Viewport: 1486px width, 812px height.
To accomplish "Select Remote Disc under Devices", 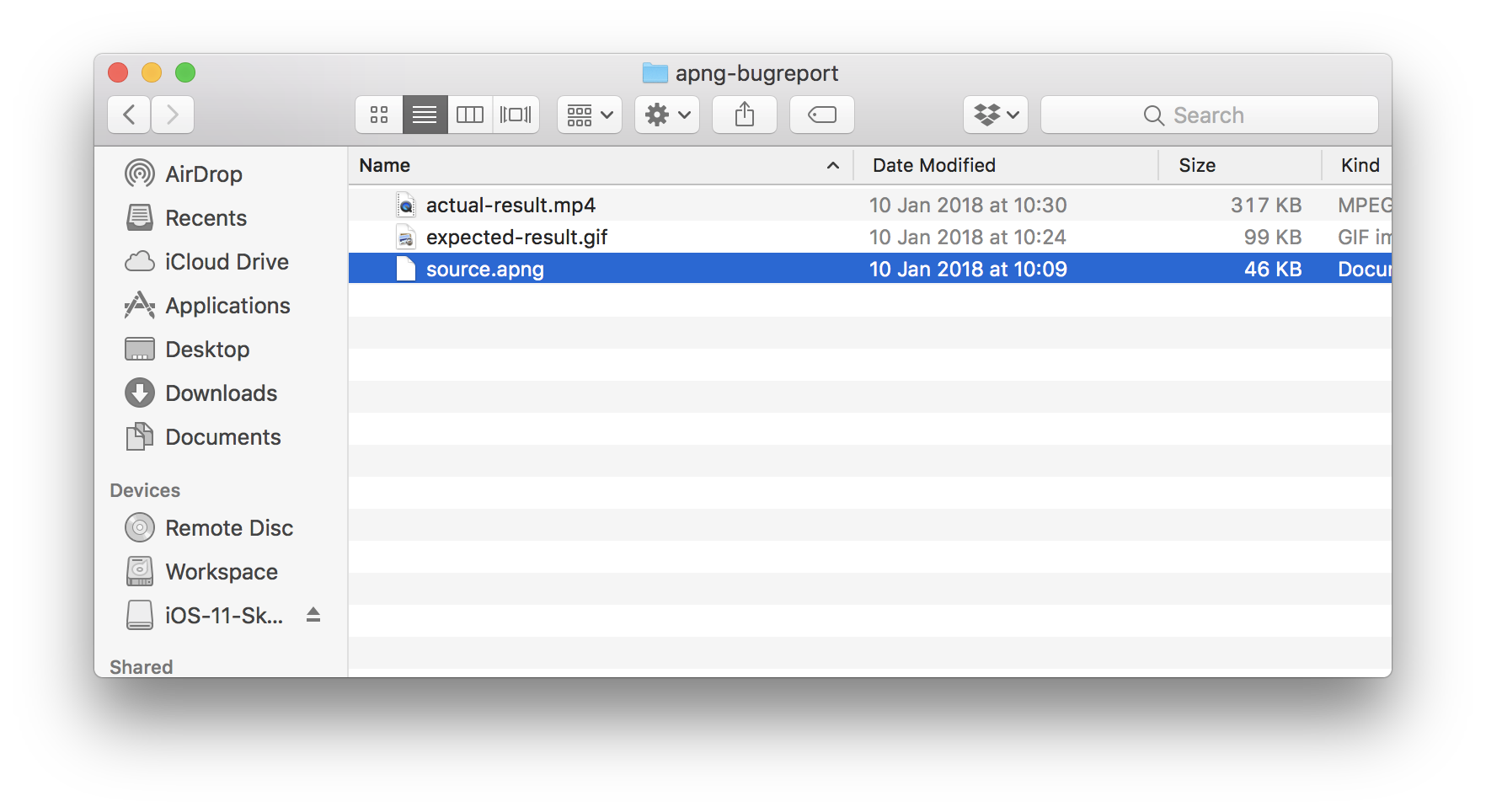I will point(229,527).
